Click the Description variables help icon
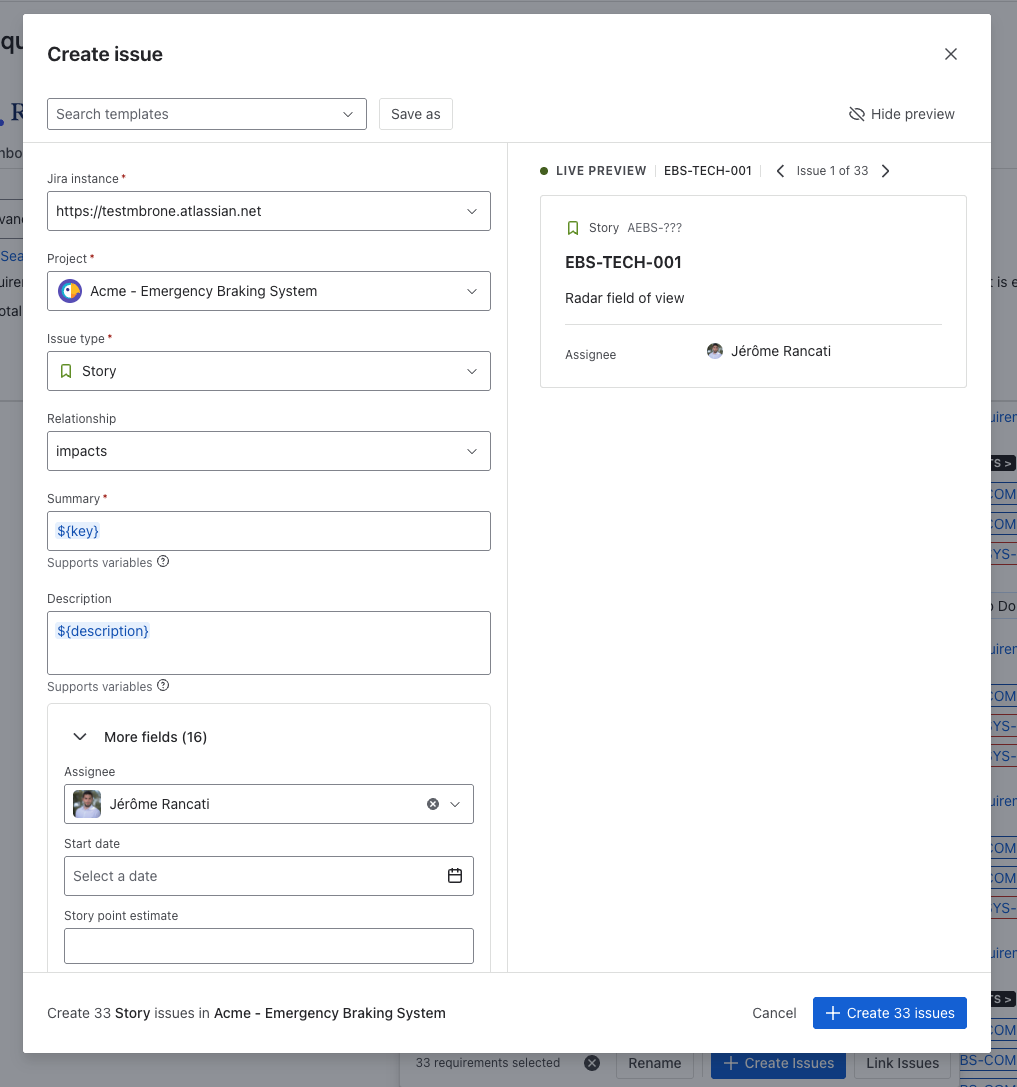Viewport: 1017px width, 1087px height. pos(163,686)
